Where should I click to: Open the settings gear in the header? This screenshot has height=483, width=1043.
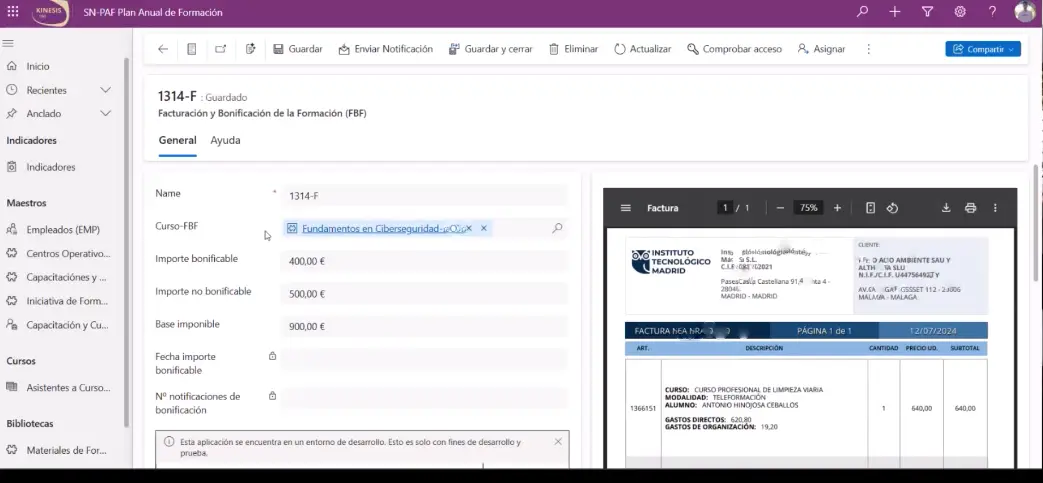click(x=960, y=11)
